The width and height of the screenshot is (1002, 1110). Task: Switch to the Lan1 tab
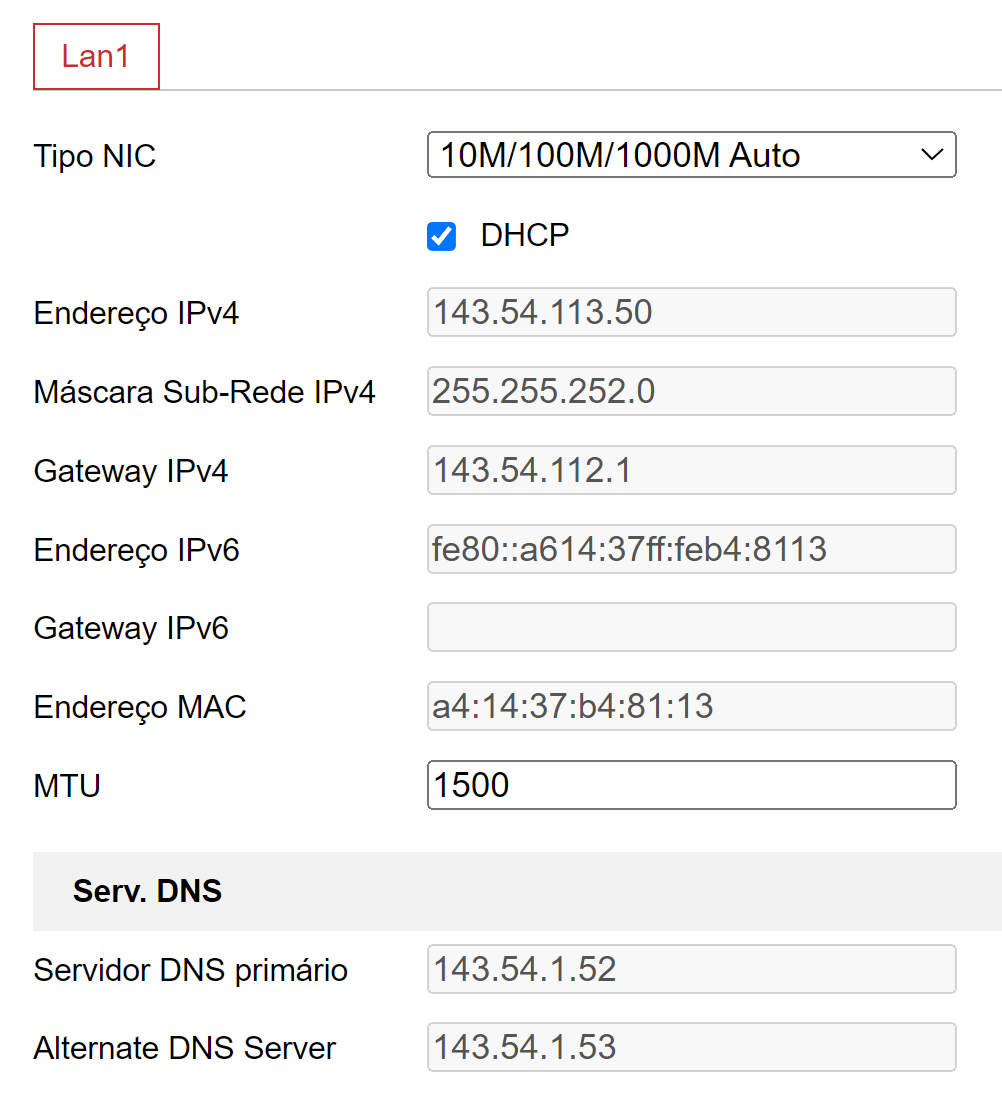click(x=96, y=56)
